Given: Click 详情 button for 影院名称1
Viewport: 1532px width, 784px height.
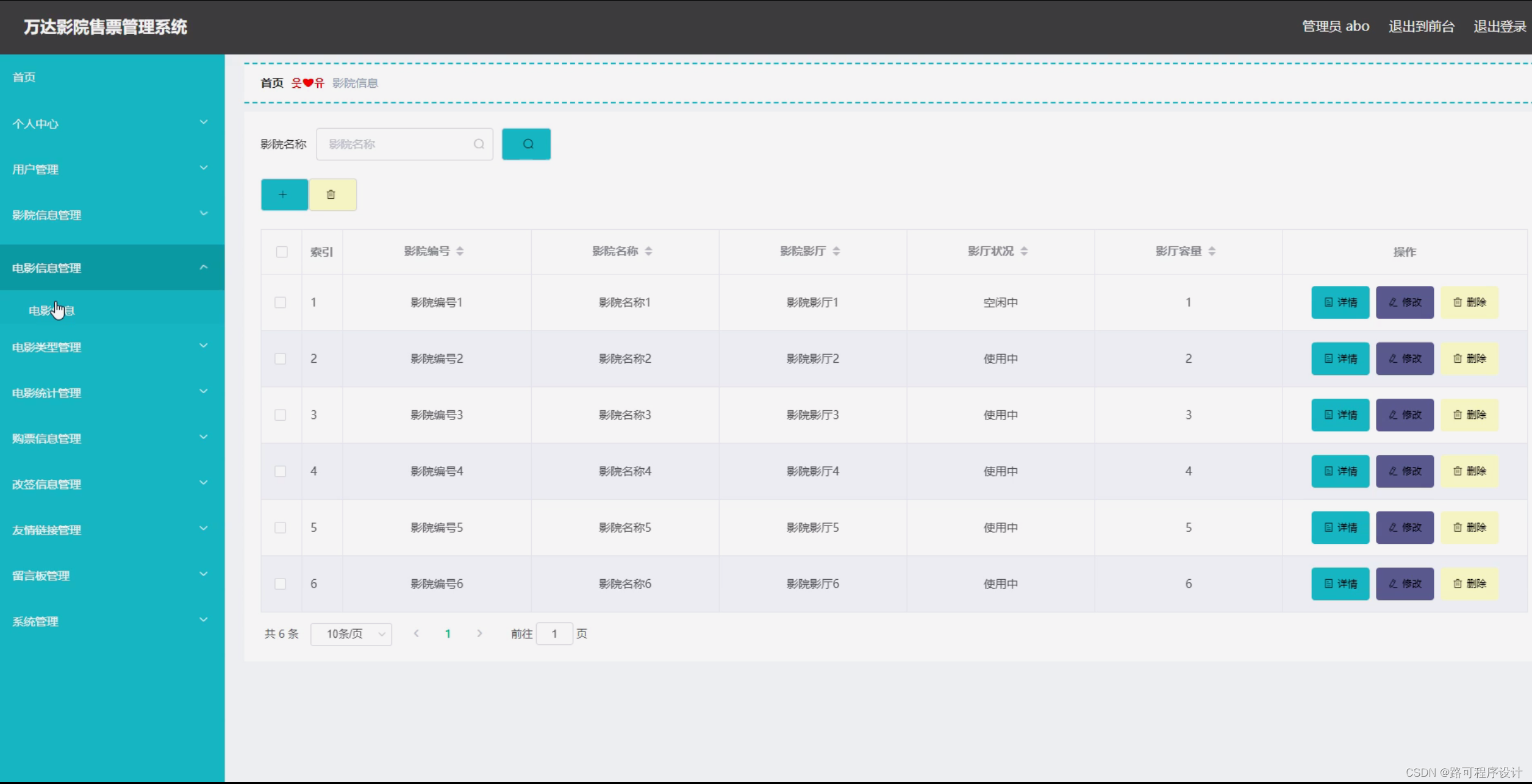Looking at the screenshot, I should pyautogui.click(x=1339, y=302).
